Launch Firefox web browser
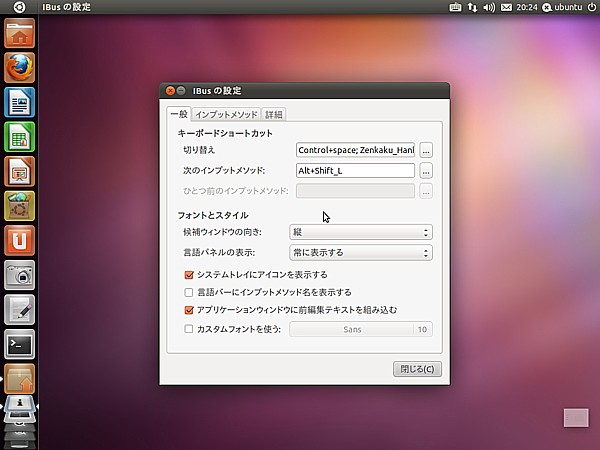 tap(20, 68)
